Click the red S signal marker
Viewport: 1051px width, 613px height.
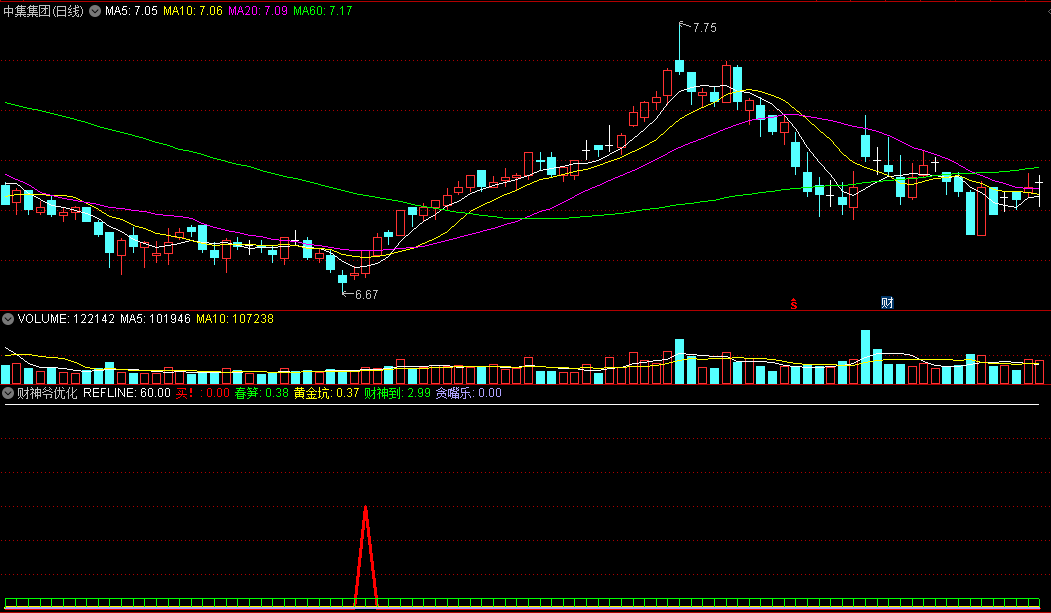coord(794,303)
